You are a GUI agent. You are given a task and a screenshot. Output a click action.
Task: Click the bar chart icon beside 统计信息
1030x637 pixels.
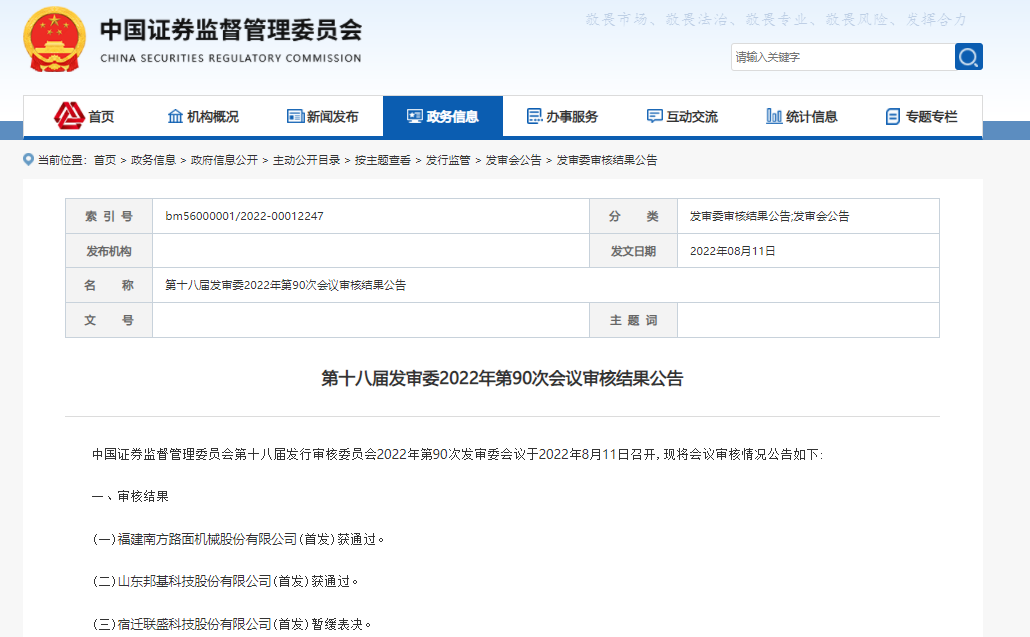click(774, 116)
